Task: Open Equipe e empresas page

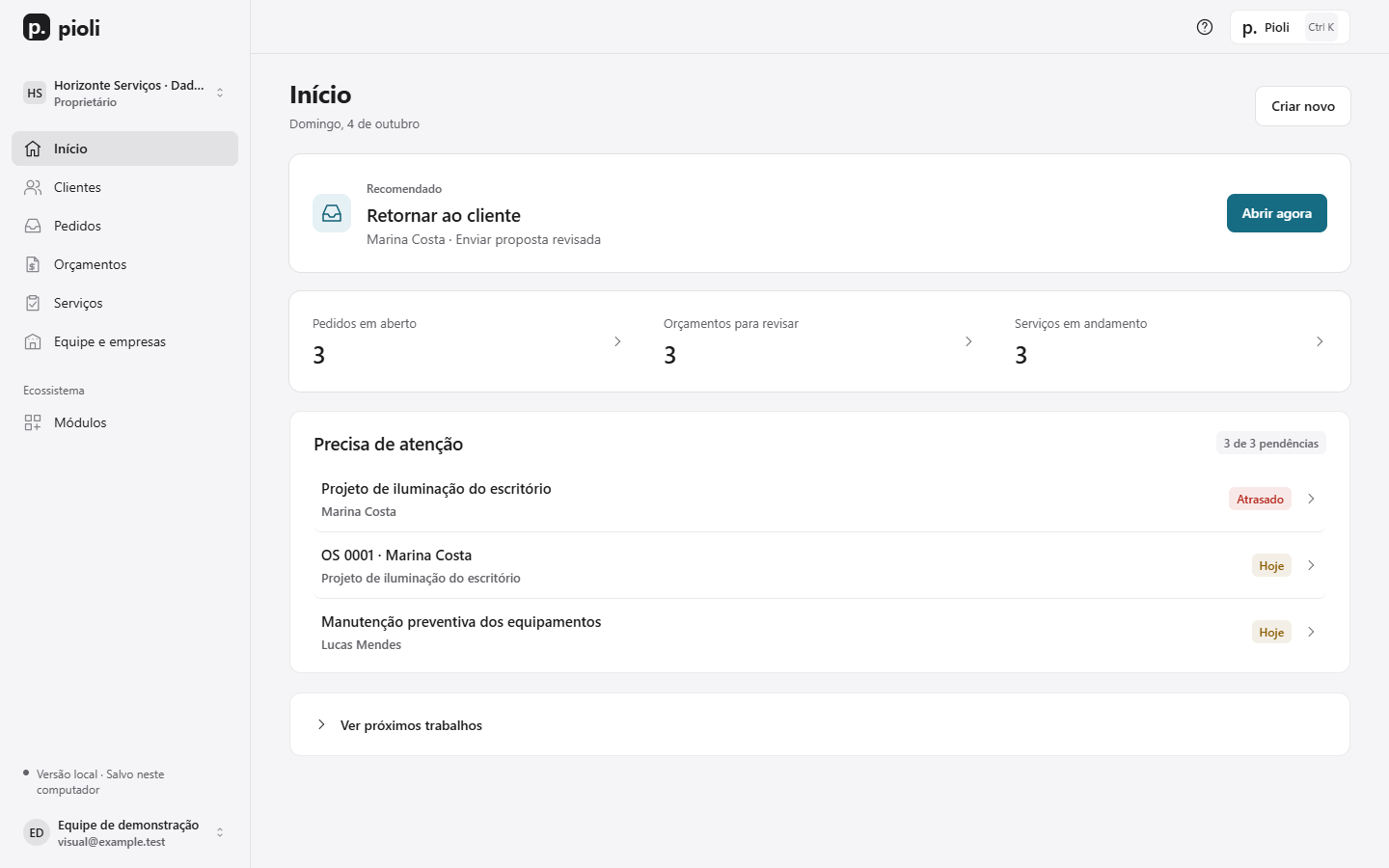Action: (x=125, y=341)
